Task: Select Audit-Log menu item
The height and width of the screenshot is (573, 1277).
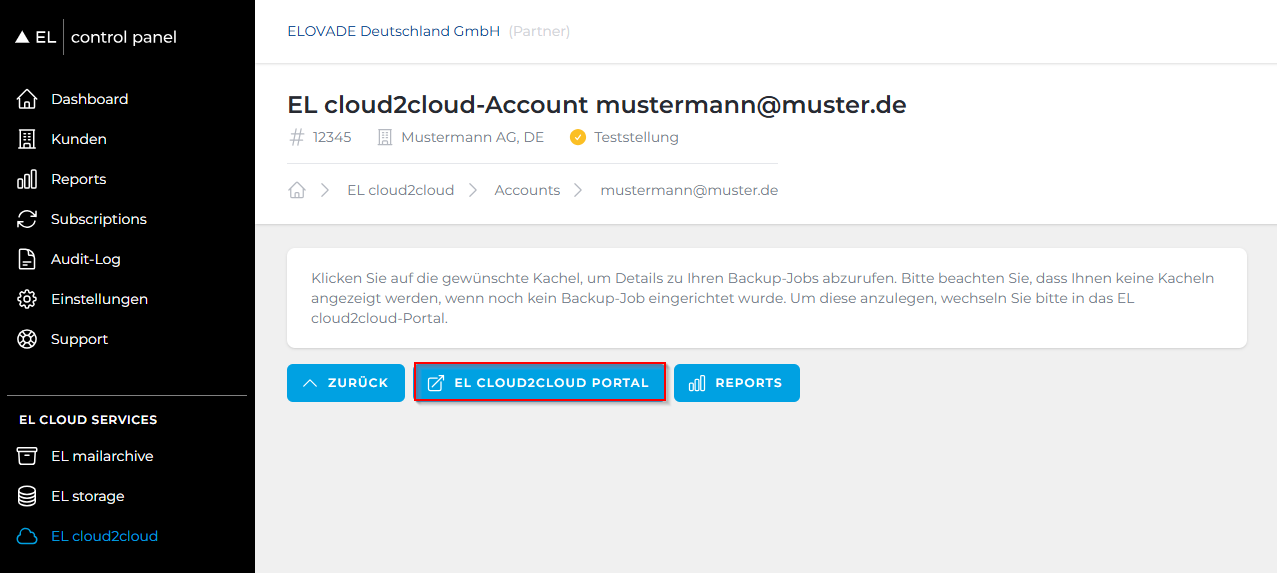Action: [x=85, y=259]
